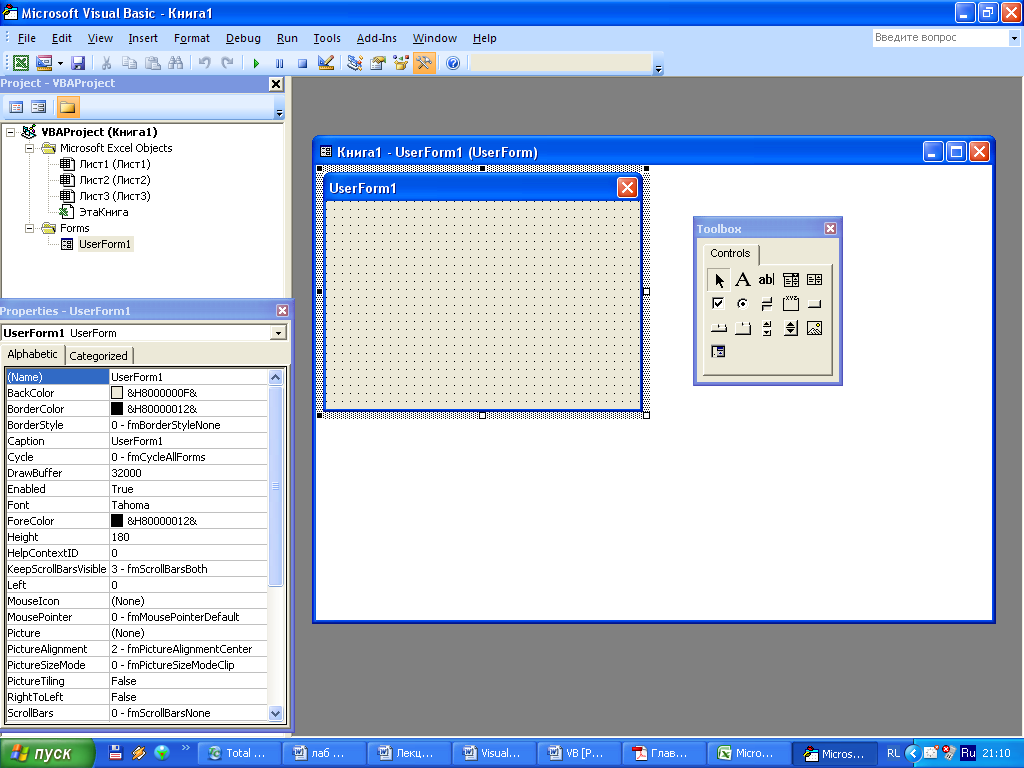Select the ComboBox tool in Toolbox

coord(790,280)
